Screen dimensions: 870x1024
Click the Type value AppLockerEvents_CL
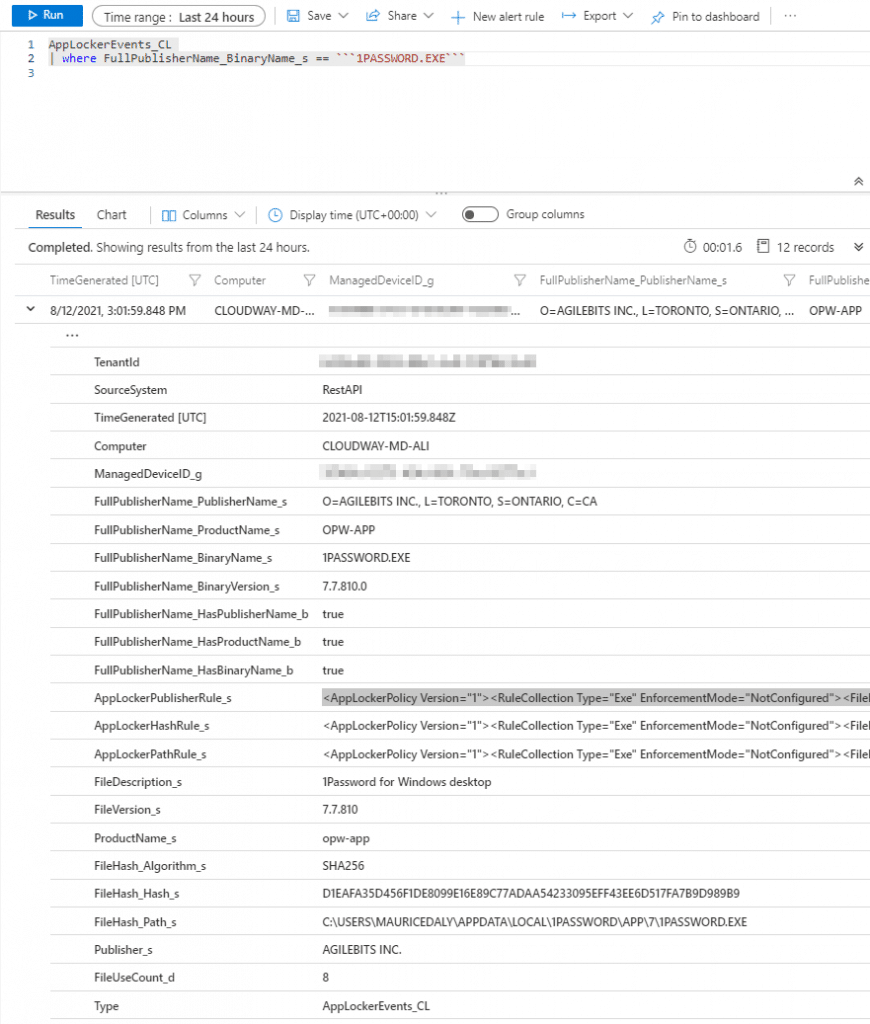(x=376, y=1006)
